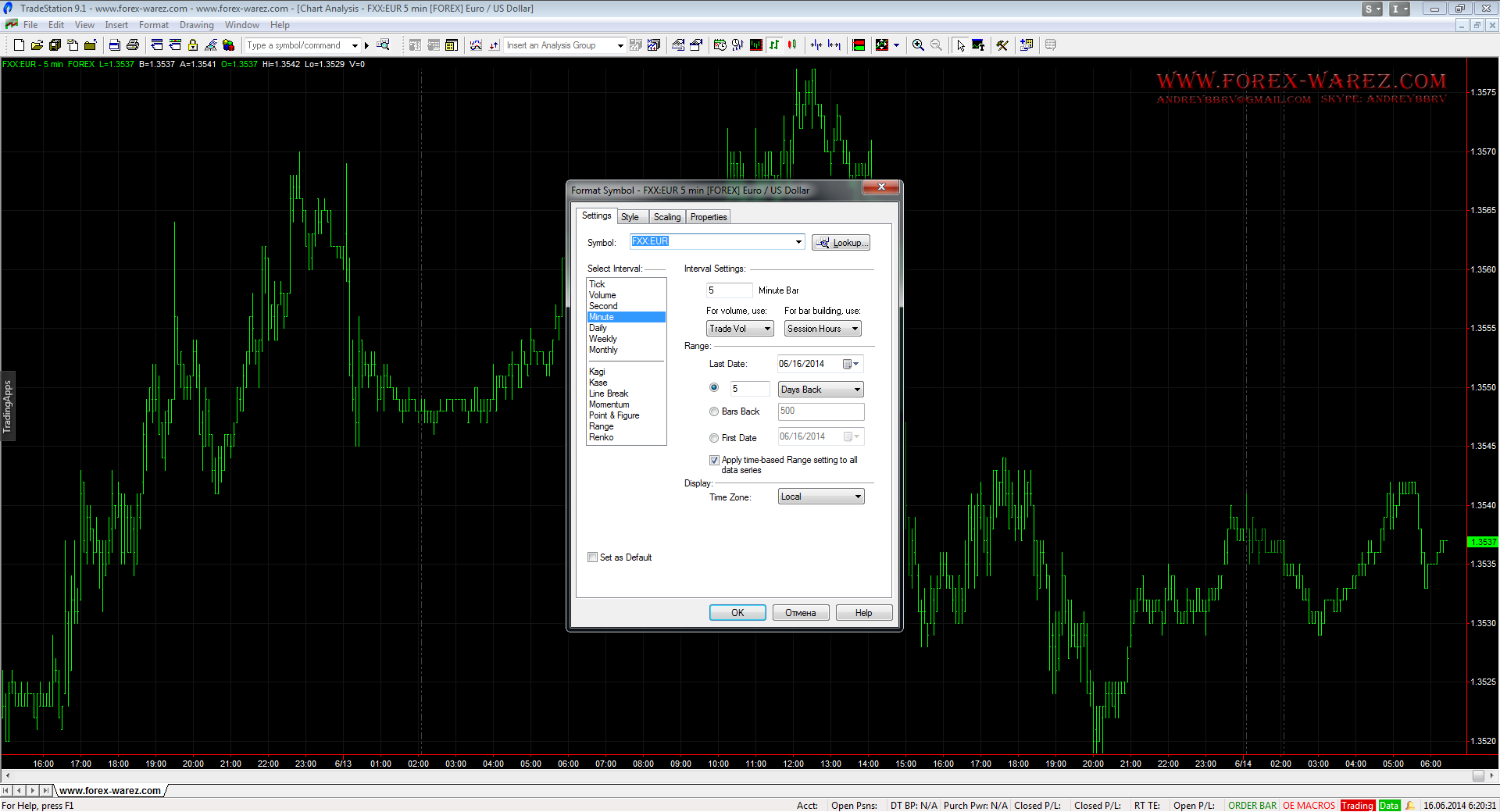Open the Drawing menu
The image size is (1500, 812).
tap(196, 25)
